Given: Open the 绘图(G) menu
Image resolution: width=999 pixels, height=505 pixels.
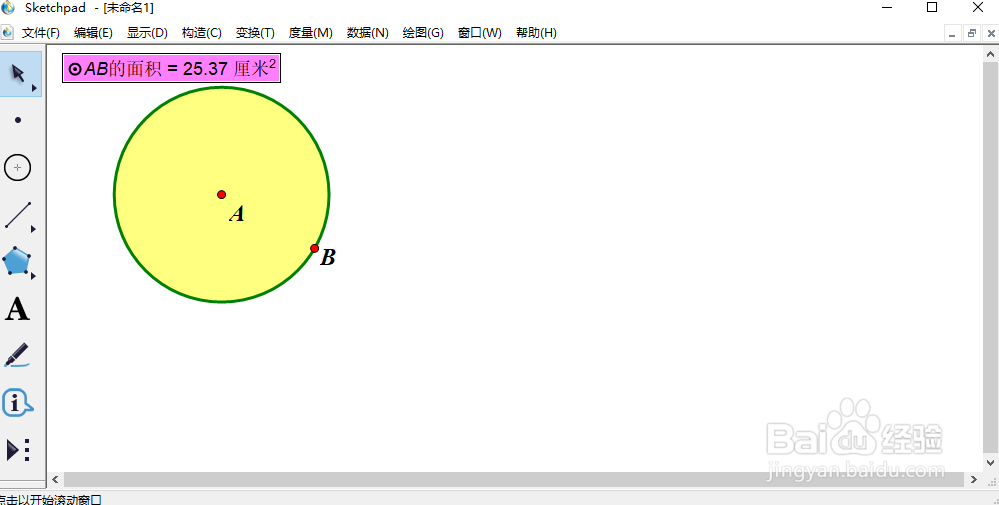Looking at the screenshot, I should point(423,32).
